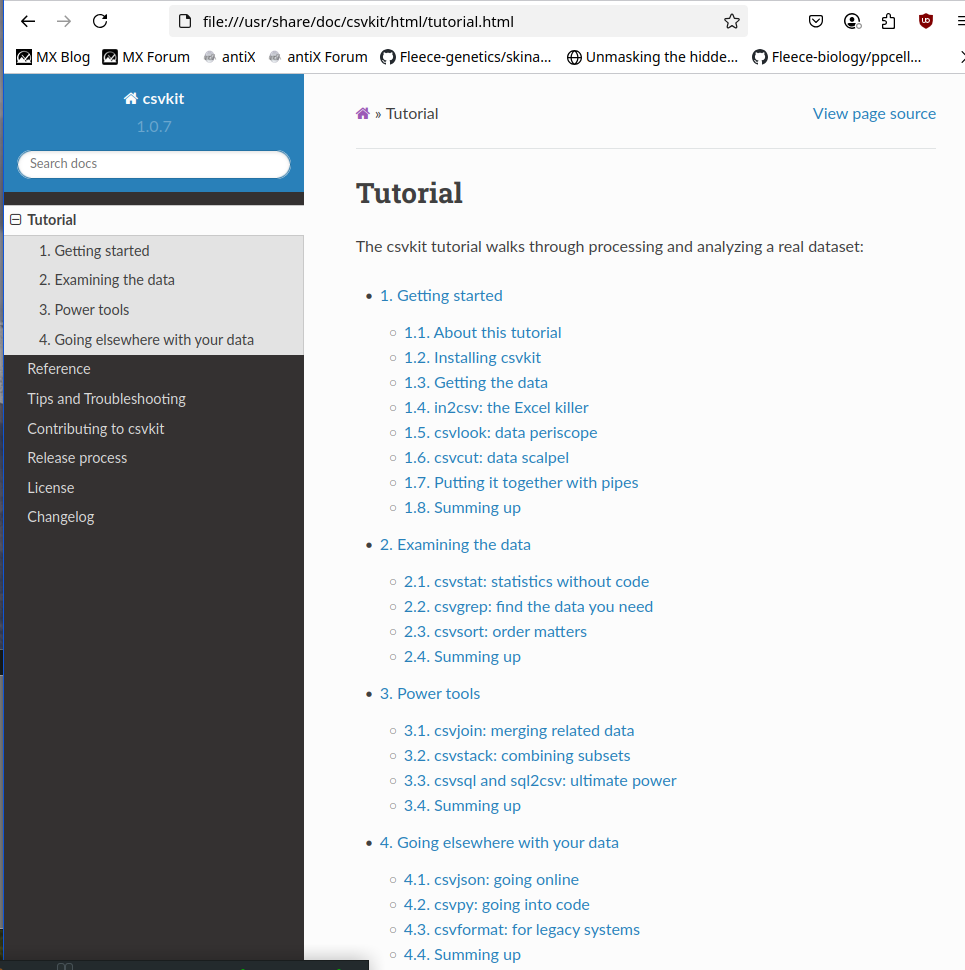This screenshot has width=965, height=970.
Task: Open 1.2. Installing csvkit
Action: coord(473,358)
